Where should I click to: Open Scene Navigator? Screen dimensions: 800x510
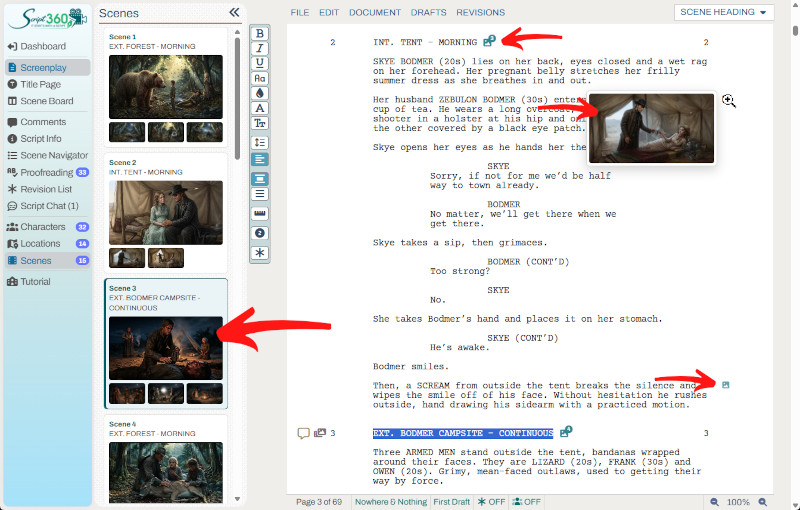(47, 155)
